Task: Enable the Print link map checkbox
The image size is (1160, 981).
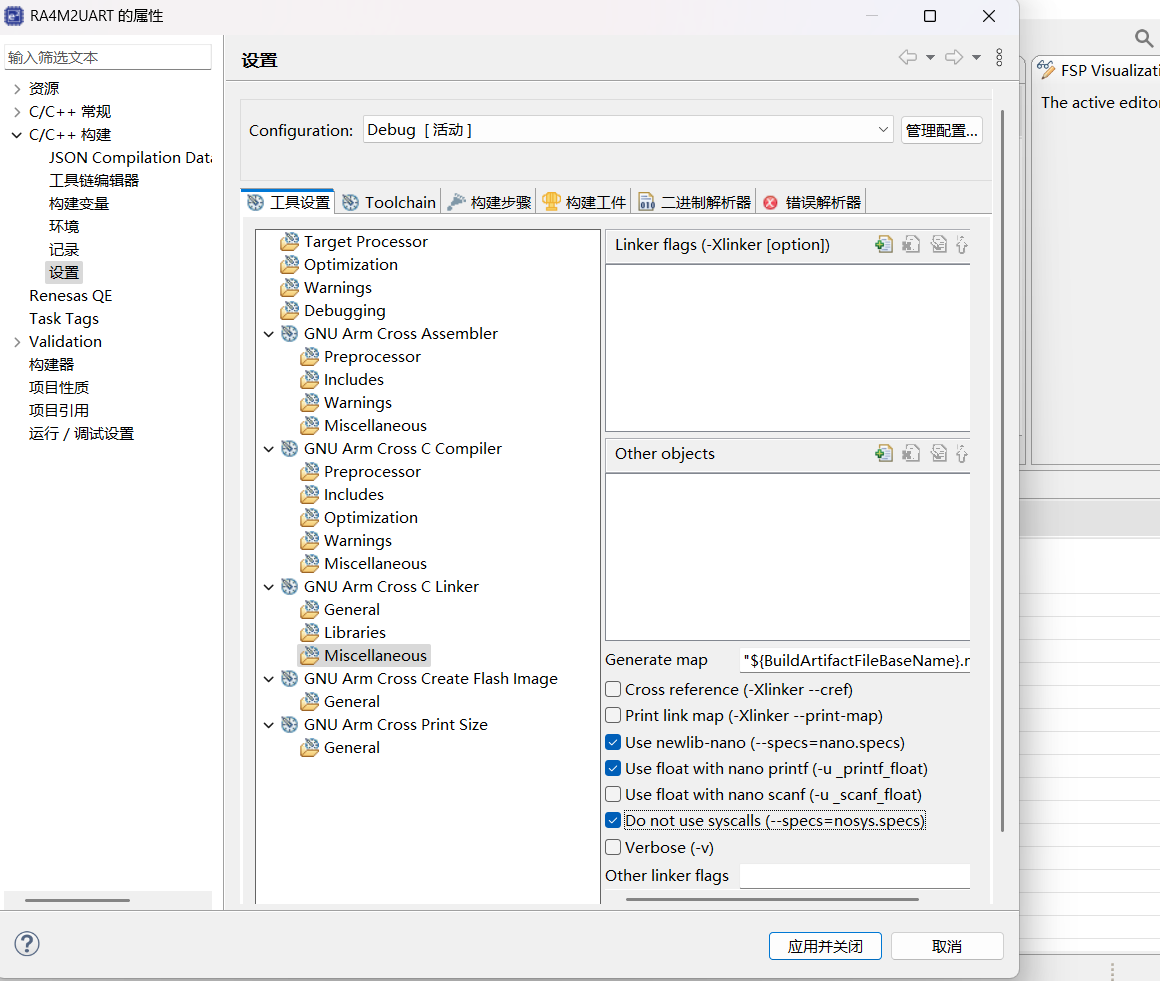Action: [x=613, y=715]
